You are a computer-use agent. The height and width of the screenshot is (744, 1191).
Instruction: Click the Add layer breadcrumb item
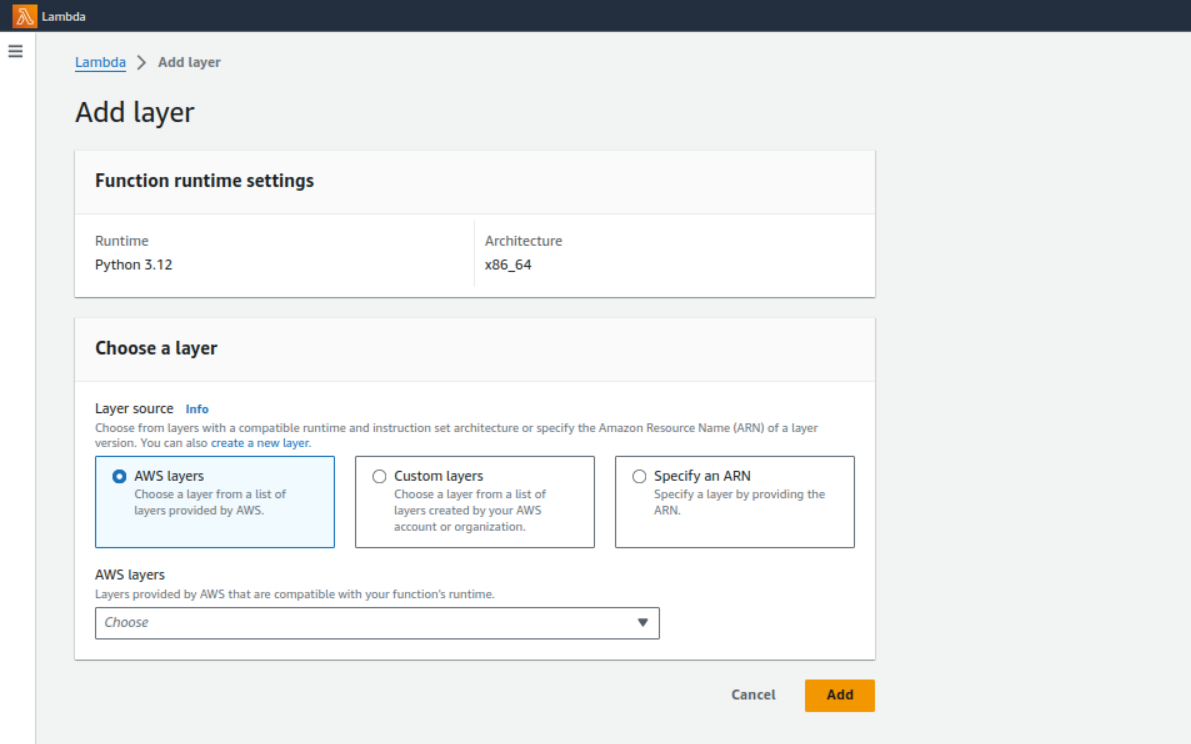(189, 62)
